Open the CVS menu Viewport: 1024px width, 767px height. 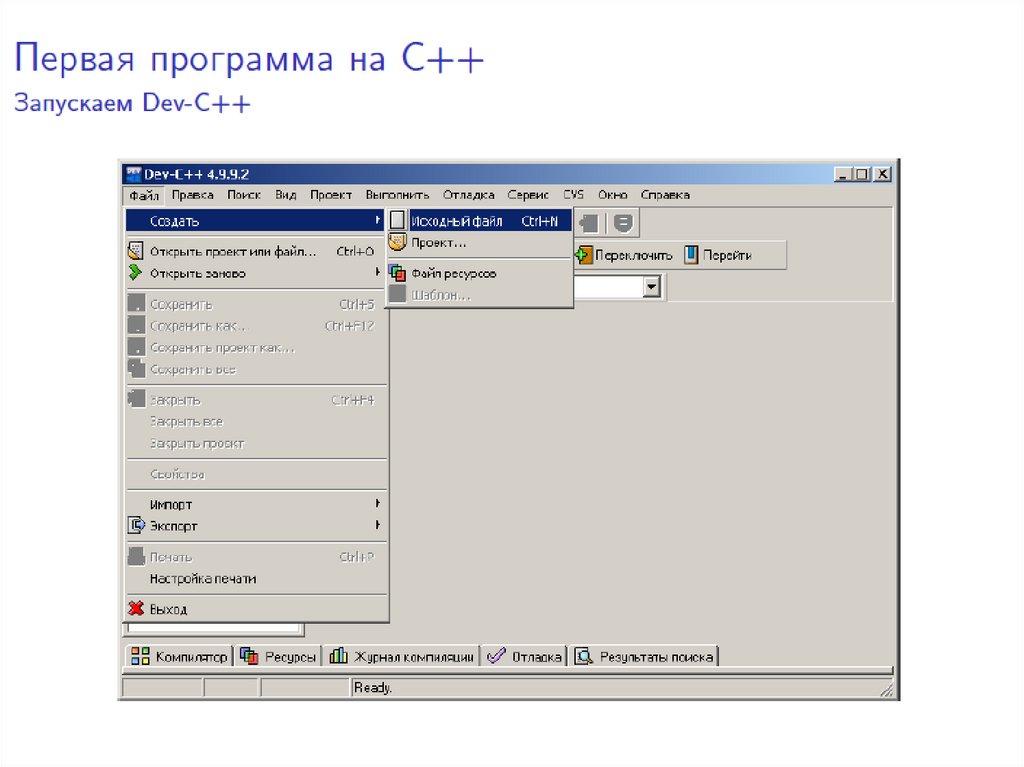point(573,195)
